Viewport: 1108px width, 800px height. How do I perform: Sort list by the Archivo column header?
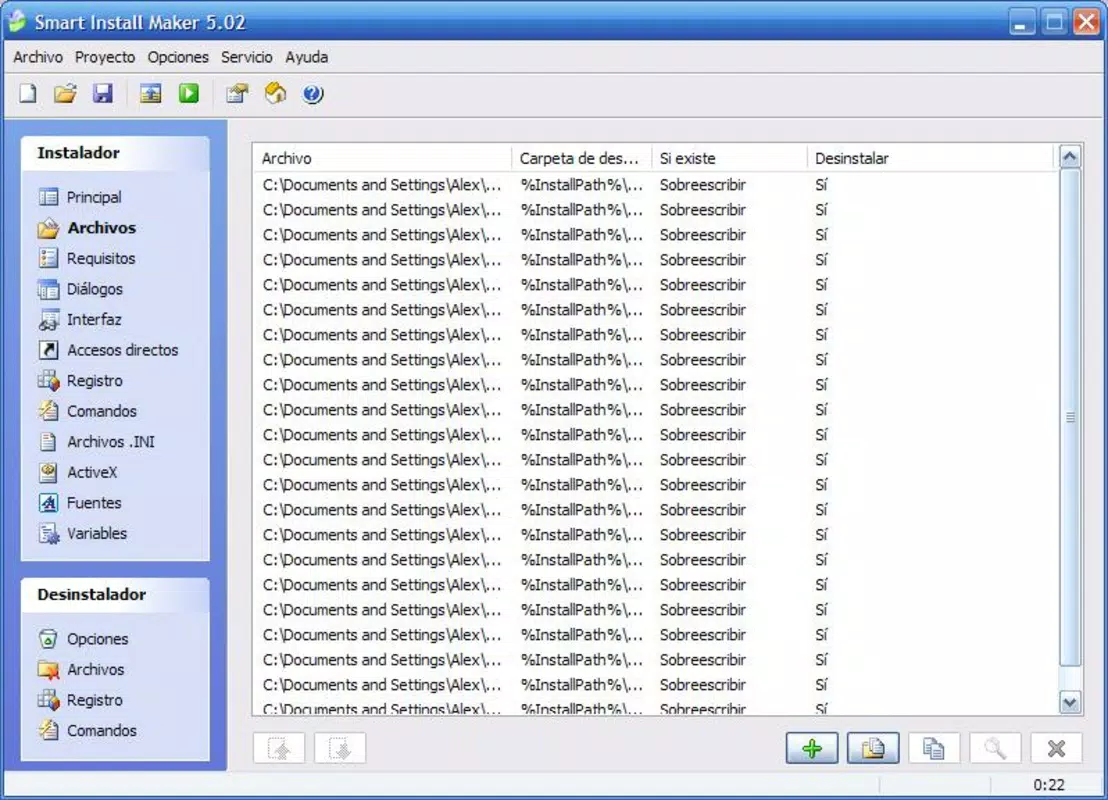(x=382, y=158)
